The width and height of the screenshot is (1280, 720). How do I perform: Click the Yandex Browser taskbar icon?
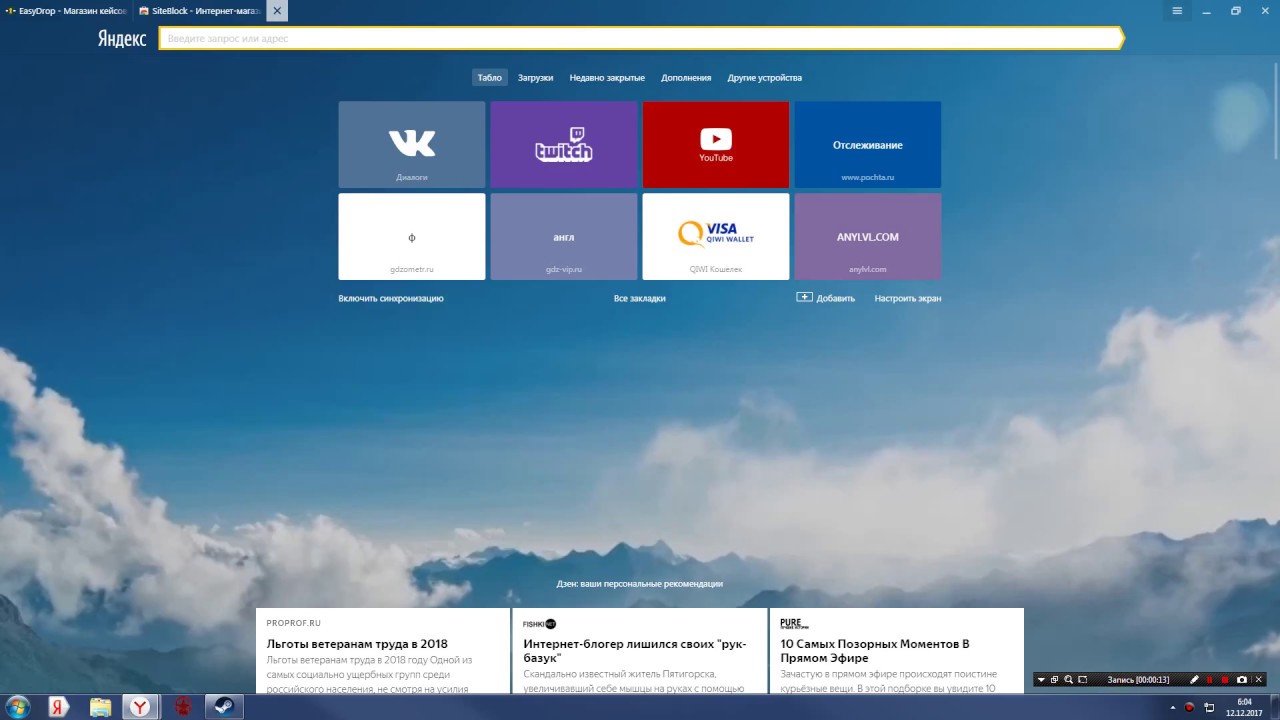[x=142, y=707]
